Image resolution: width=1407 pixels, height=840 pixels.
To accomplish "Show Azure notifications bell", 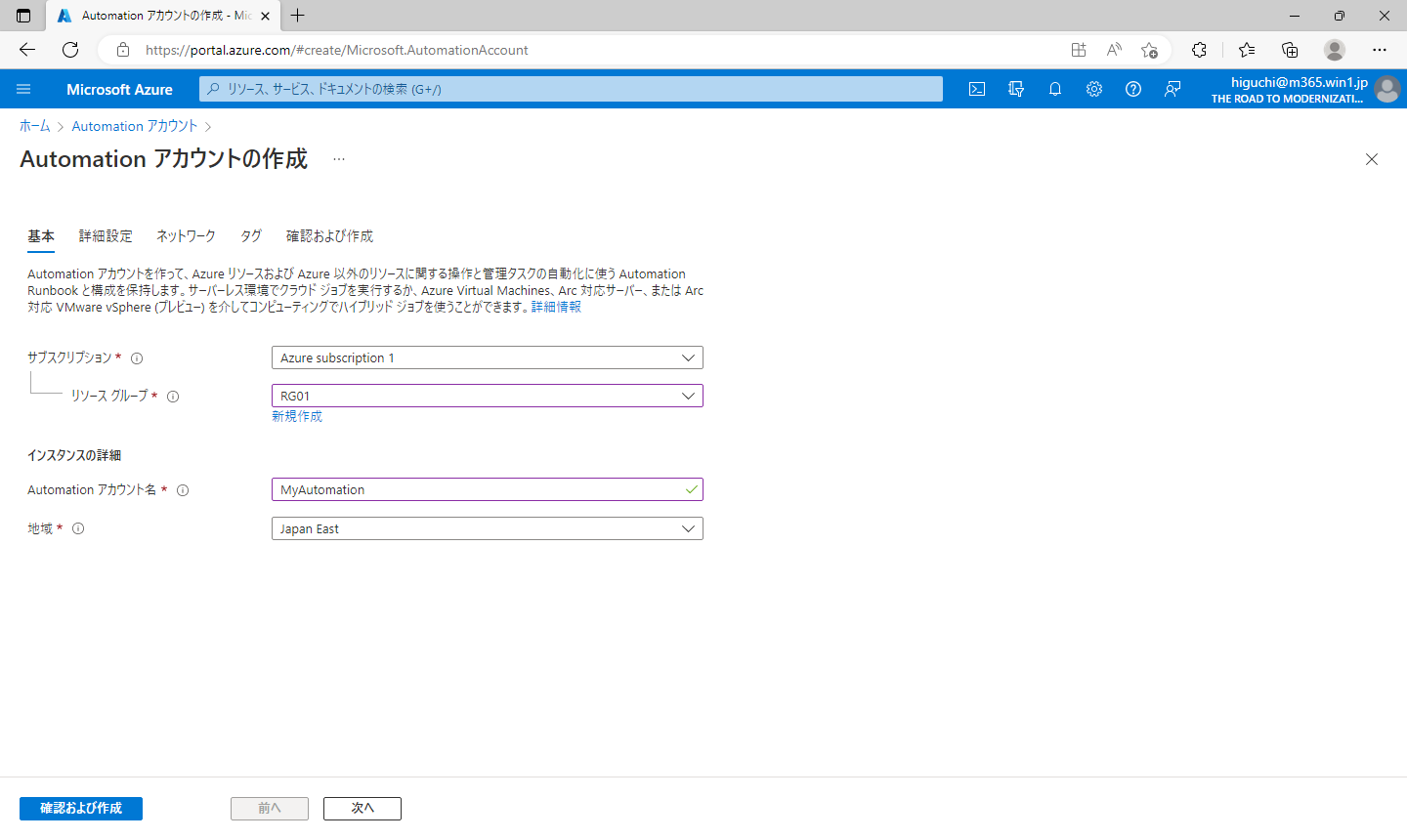I will pos(1055,89).
